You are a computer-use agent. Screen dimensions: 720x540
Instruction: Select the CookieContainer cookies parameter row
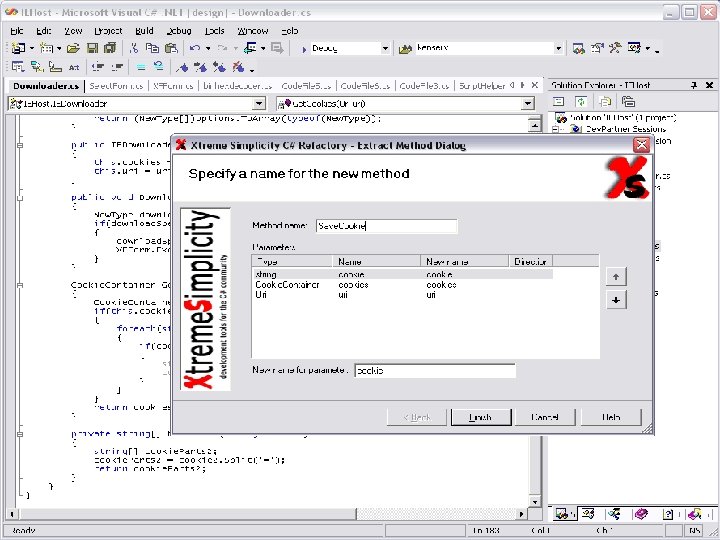click(x=402, y=285)
